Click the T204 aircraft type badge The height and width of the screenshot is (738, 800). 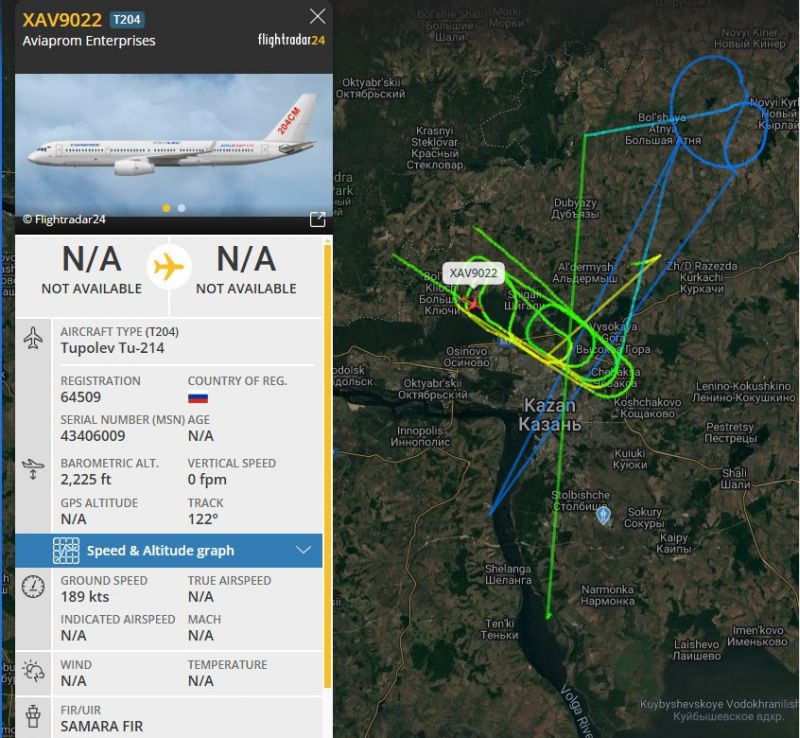tap(127, 20)
